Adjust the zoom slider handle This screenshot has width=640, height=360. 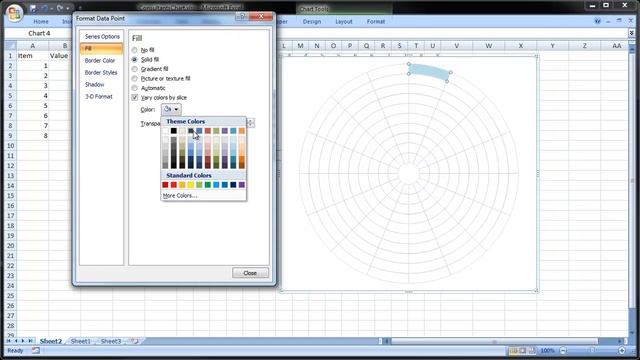(592, 351)
